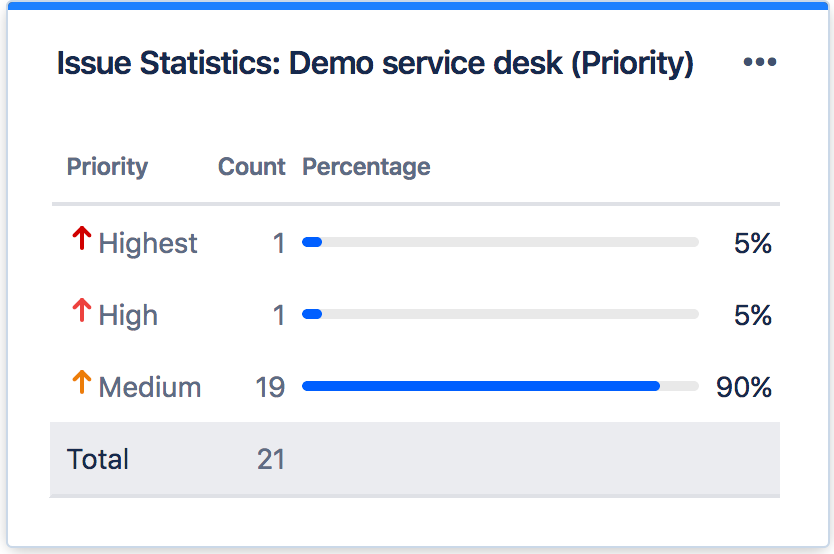834x554 pixels.
Task: Click the 90% label in Medium row
Action: coord(744,387)
